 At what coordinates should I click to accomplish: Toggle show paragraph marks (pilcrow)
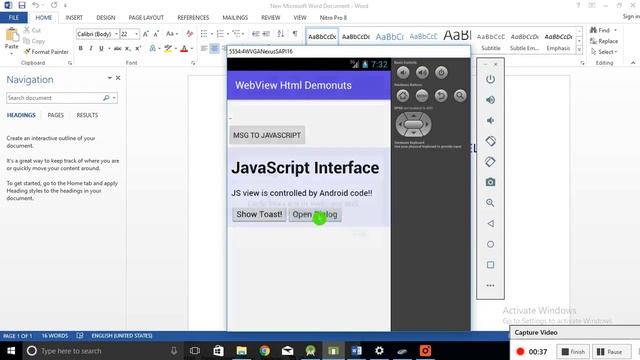click(x=295, y=34)
